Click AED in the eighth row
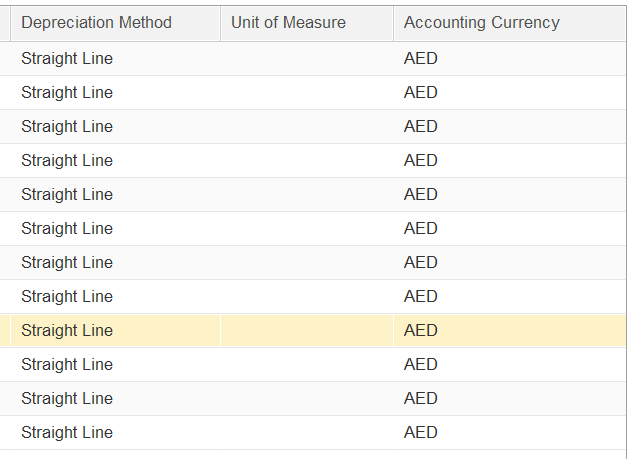 click(421, 296)
